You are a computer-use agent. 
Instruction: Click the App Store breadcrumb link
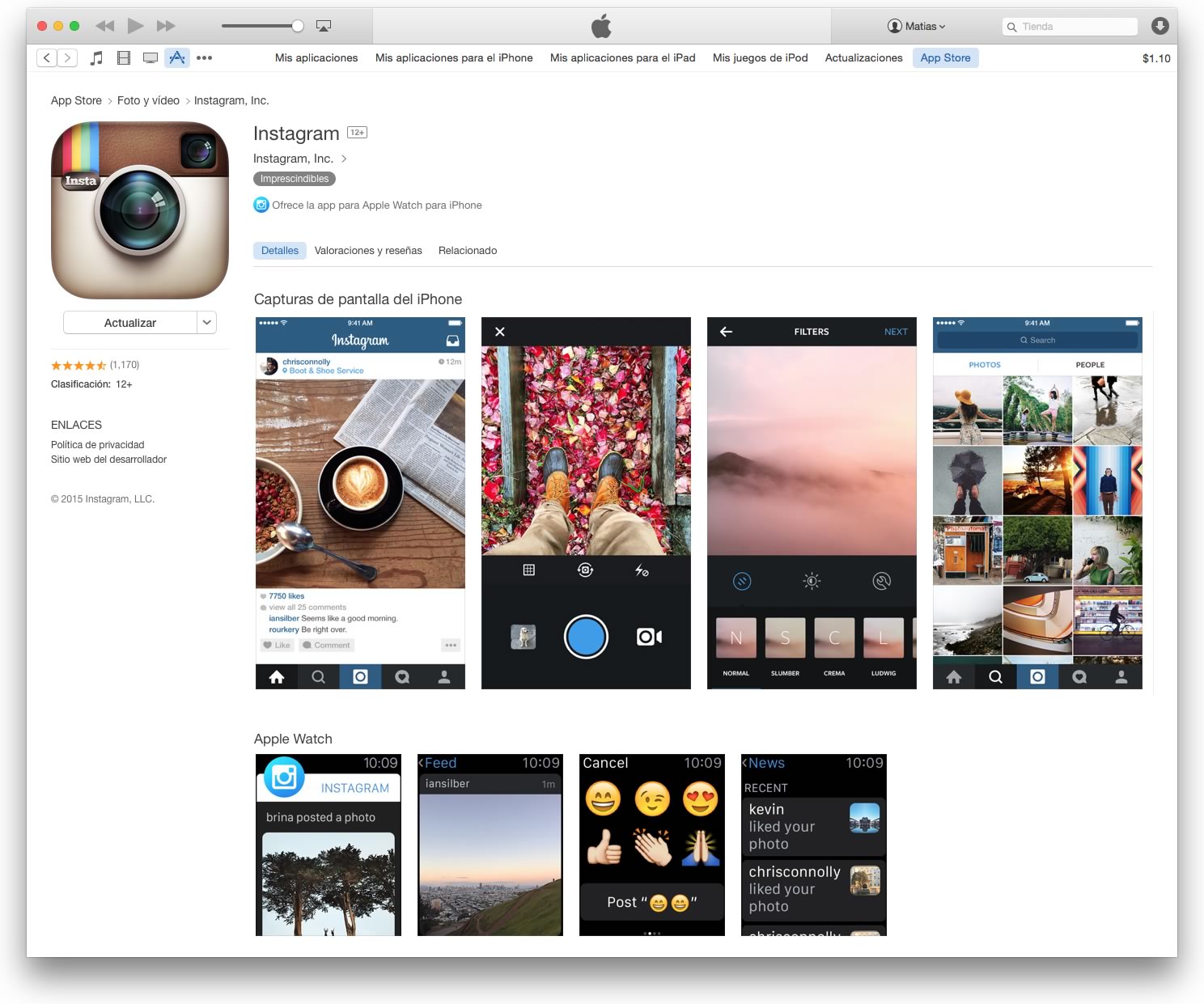click(76, 100)
